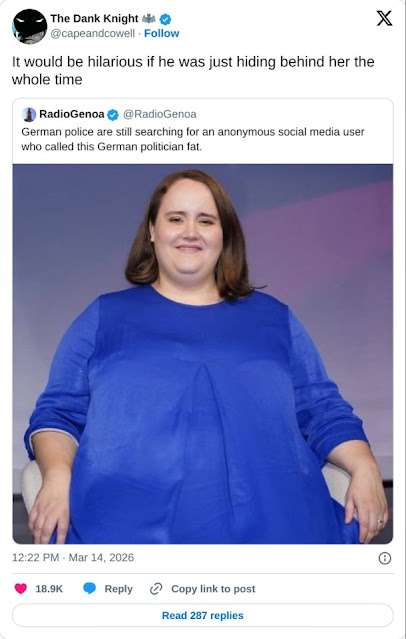Viewport: 406px width, 639px height.
Task: Click the Reply text label
Action: pos(118,589)
